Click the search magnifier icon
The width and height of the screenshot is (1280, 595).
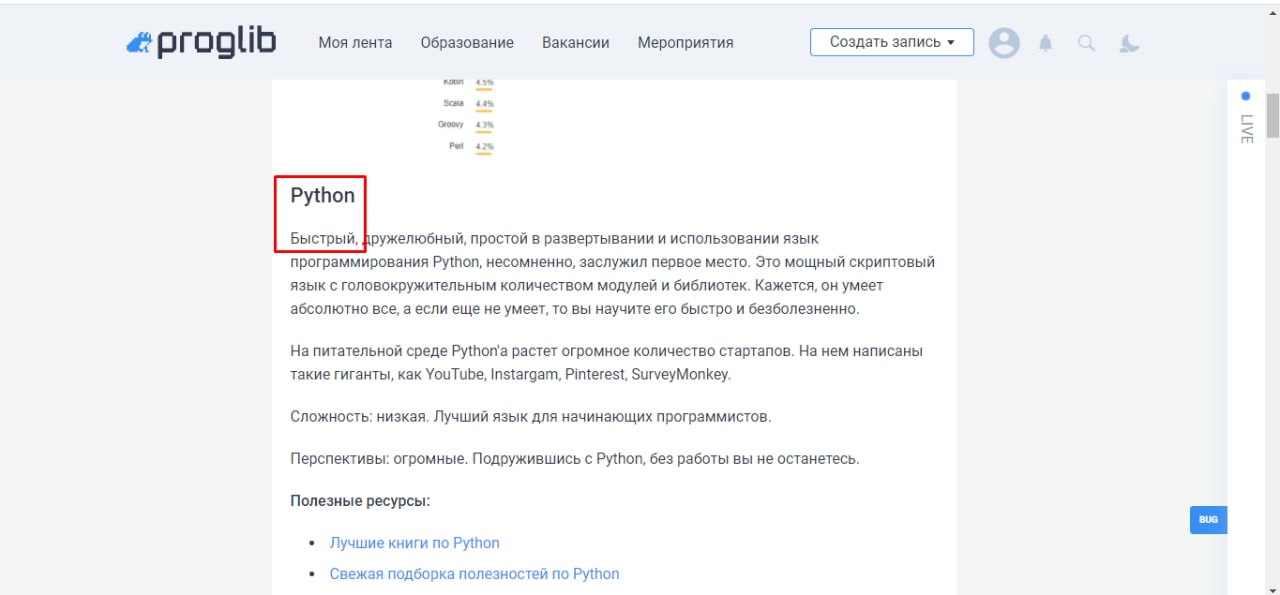point(1087,43)
